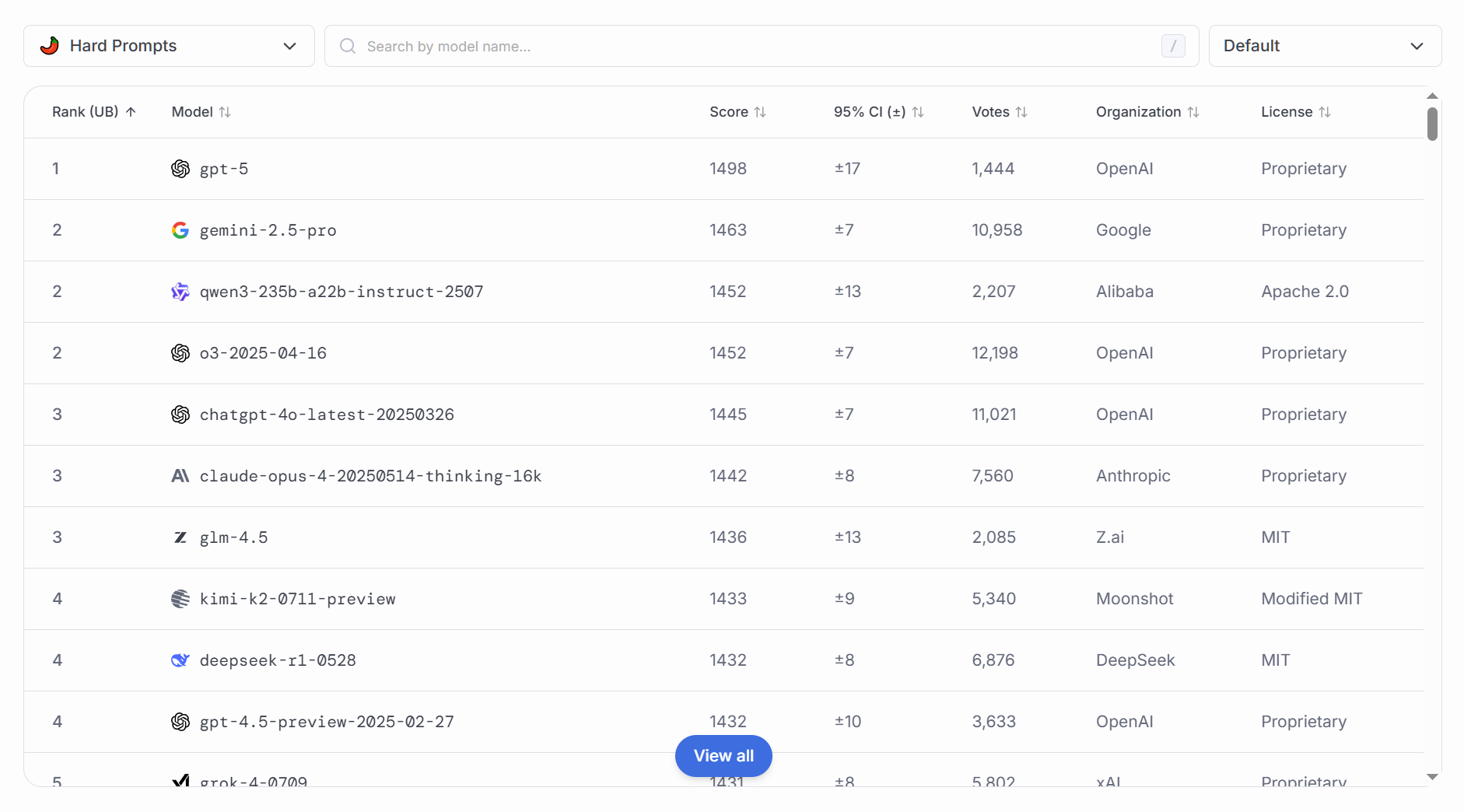Click the slash shortcut key badge
The height and width of the screenshot is (812, 1464).
tap(1173, 46)
